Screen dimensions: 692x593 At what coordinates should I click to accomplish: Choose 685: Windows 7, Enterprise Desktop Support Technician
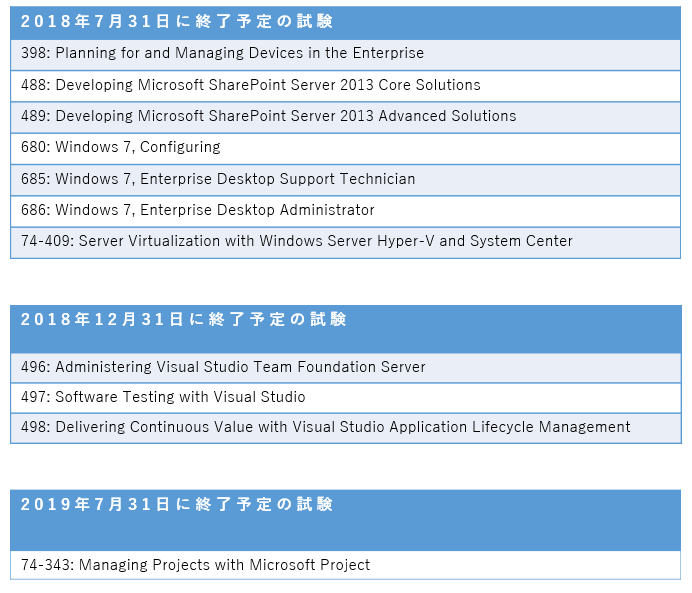(x=346, y=180)
